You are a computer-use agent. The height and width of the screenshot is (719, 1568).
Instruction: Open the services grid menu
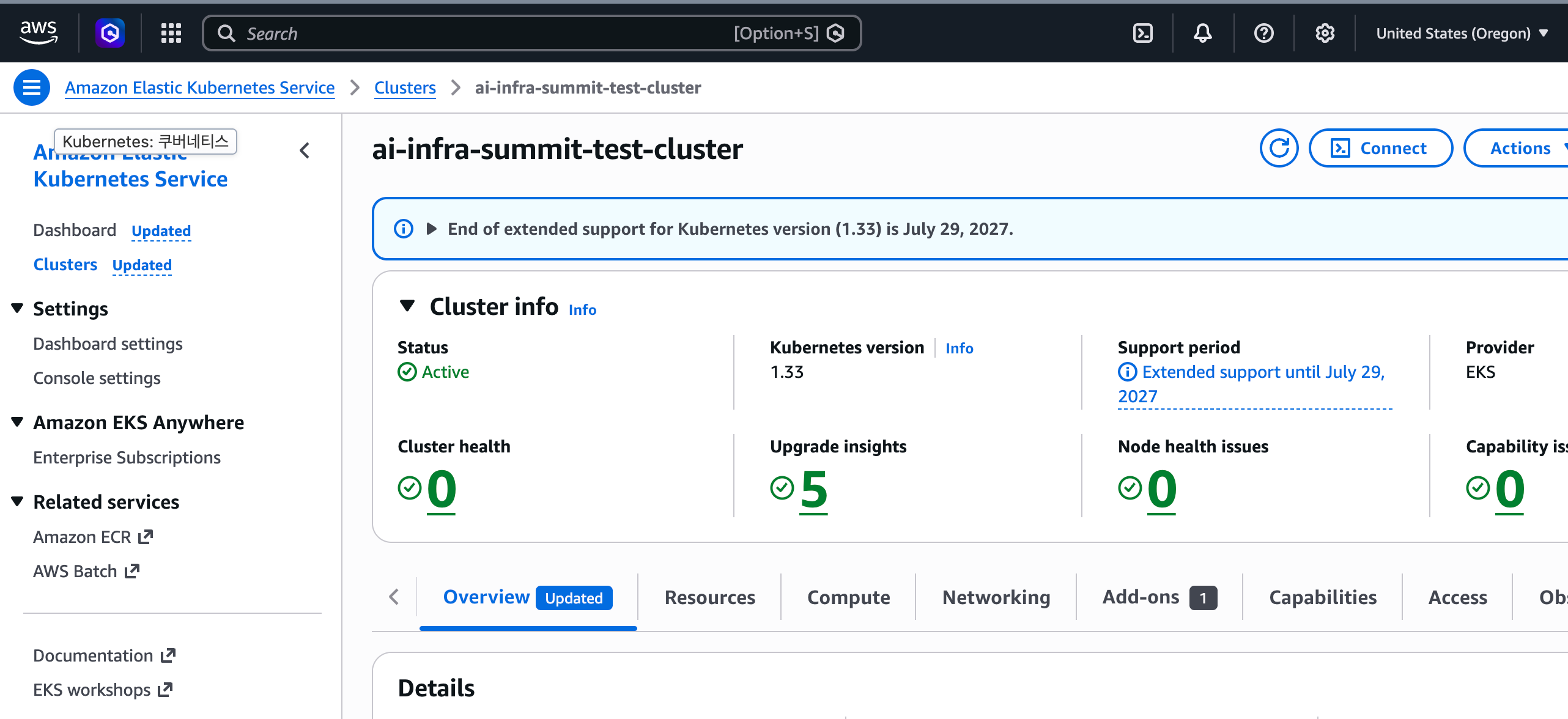[x=171, y=33]
